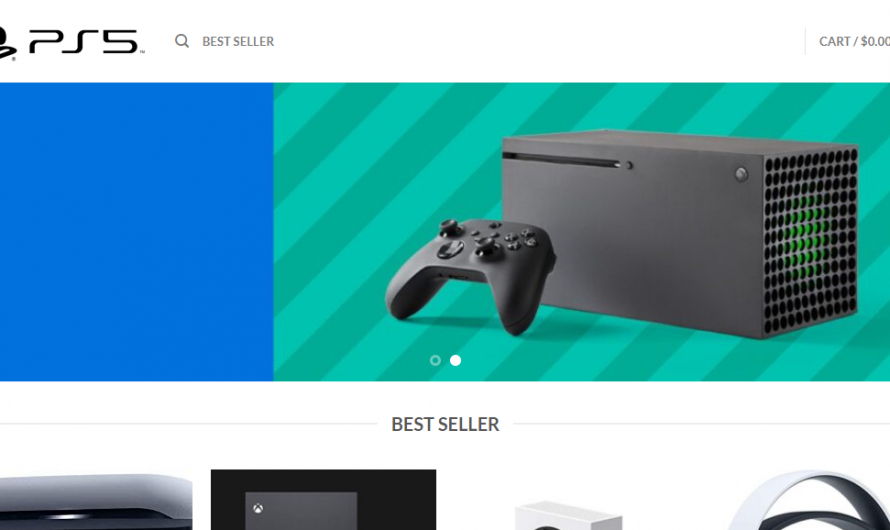The height and width of the screenshot is (530, 890).
Task: Open the white headset product thumbnail
Action: pyautogui.click(x=809, y=500)
